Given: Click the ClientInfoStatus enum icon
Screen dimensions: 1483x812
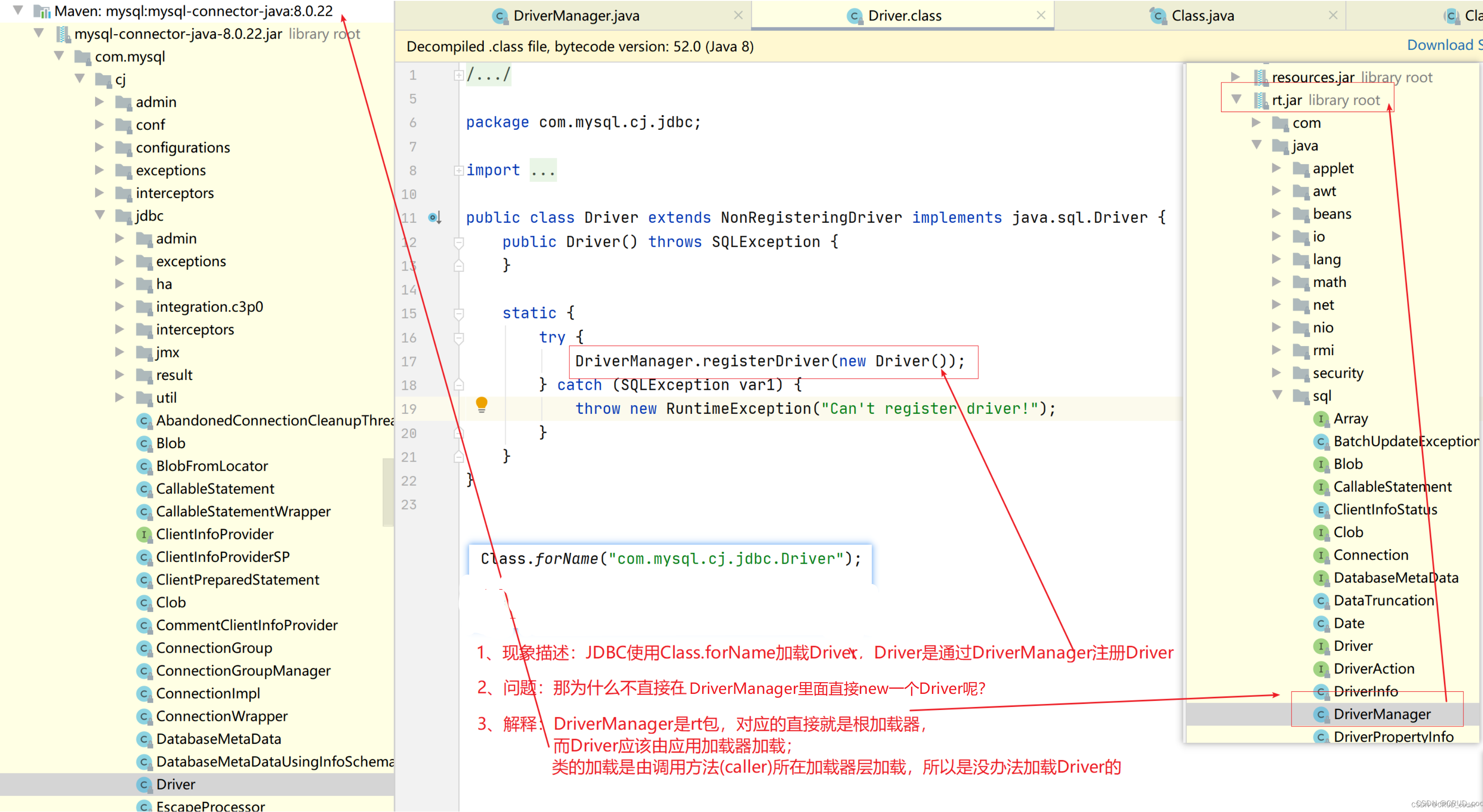Looking at the screenshot, I should pos(1321,510).
